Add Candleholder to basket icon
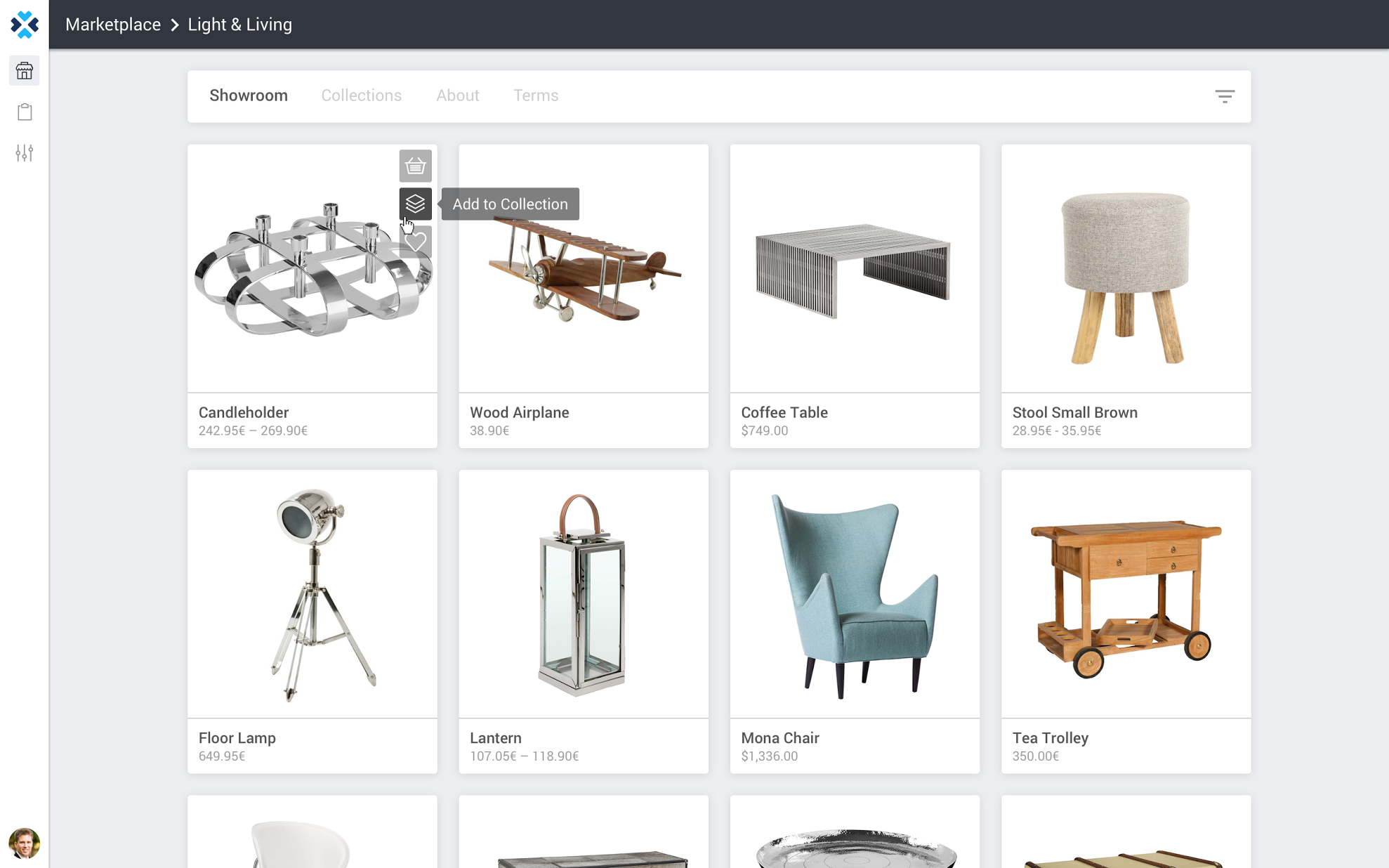This screenshot has width=1389, height=868. [416, 166]
